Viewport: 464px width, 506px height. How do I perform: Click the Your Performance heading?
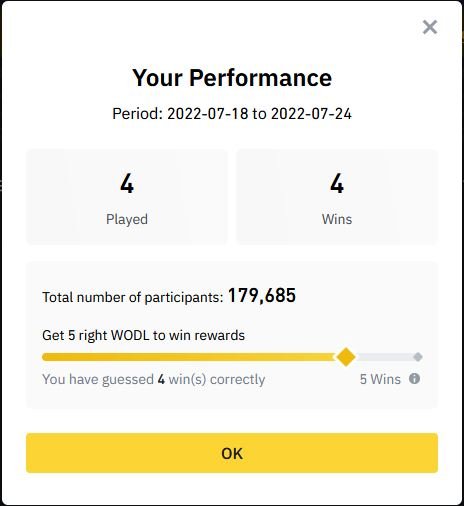232,78
